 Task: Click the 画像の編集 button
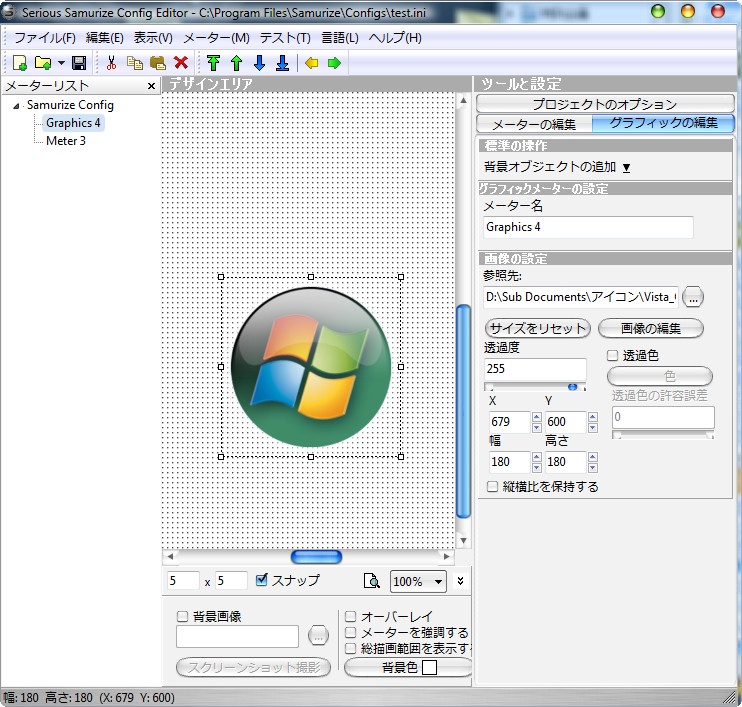651,328
